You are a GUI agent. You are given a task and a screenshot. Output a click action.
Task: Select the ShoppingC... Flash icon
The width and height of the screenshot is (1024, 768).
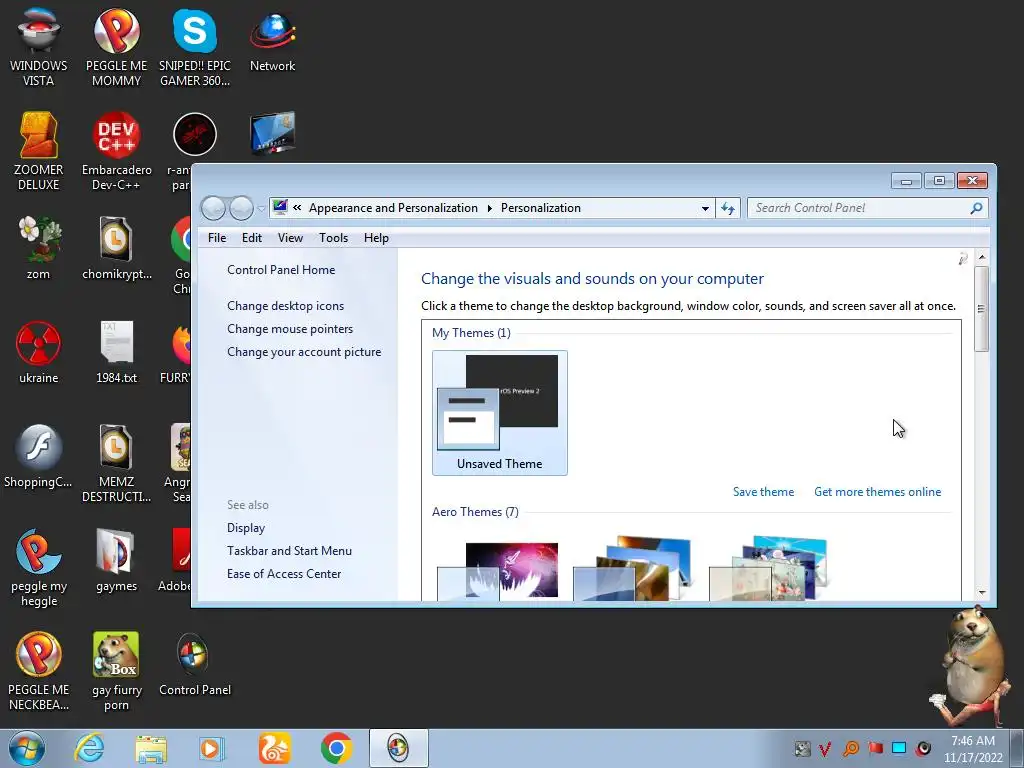pos(39,456)
